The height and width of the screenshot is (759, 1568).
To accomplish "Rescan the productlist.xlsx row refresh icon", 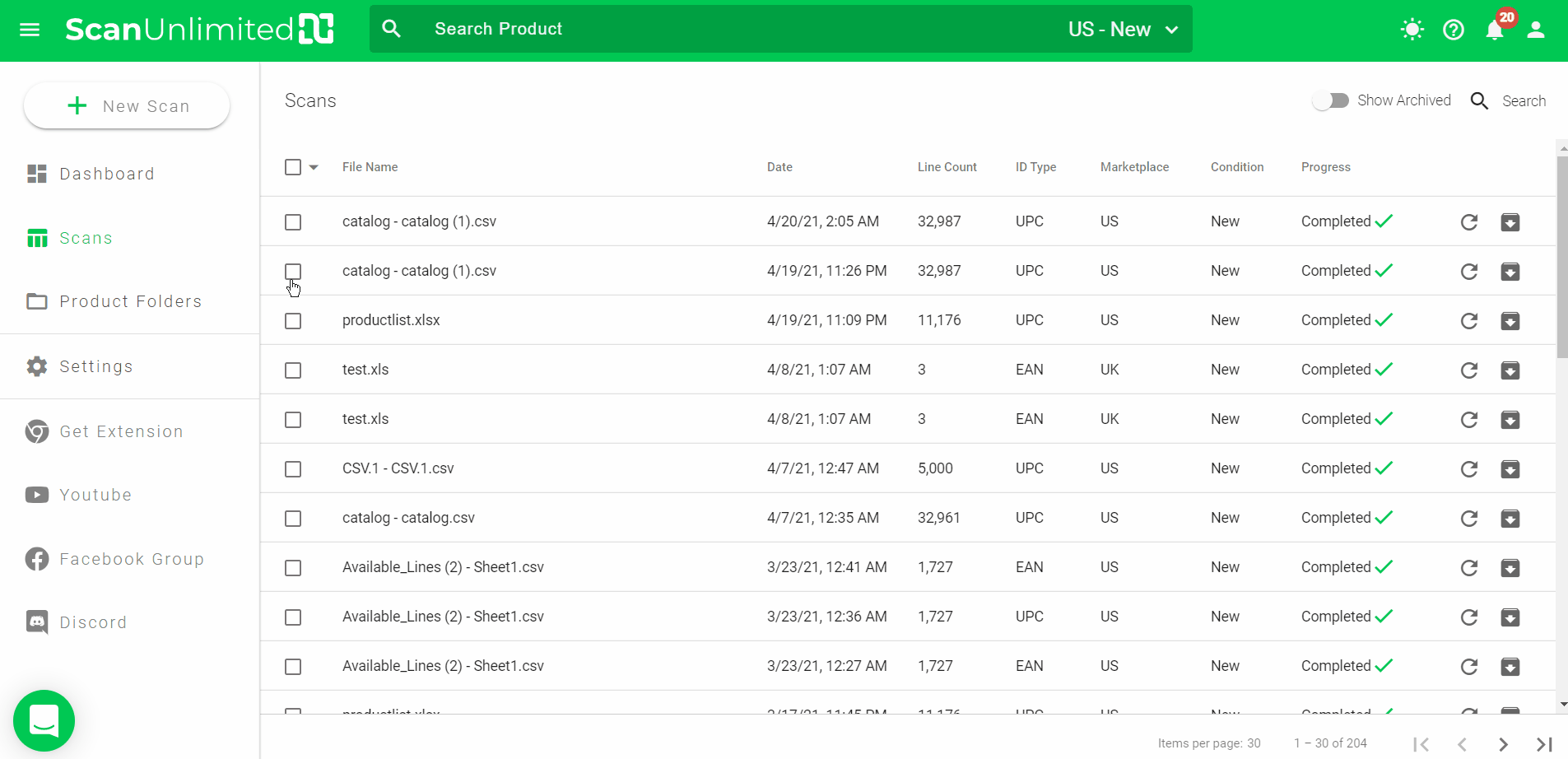I will coord(1468,321).
